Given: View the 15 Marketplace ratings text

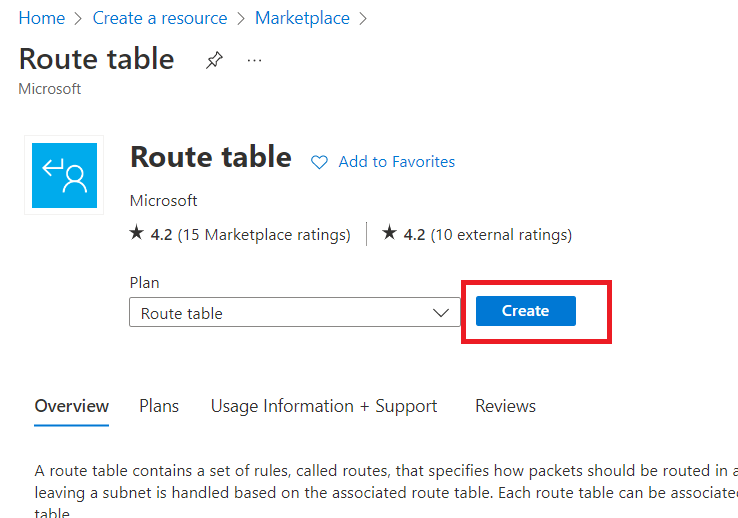Looking at the screenshot, I should (x=264, y=235).
